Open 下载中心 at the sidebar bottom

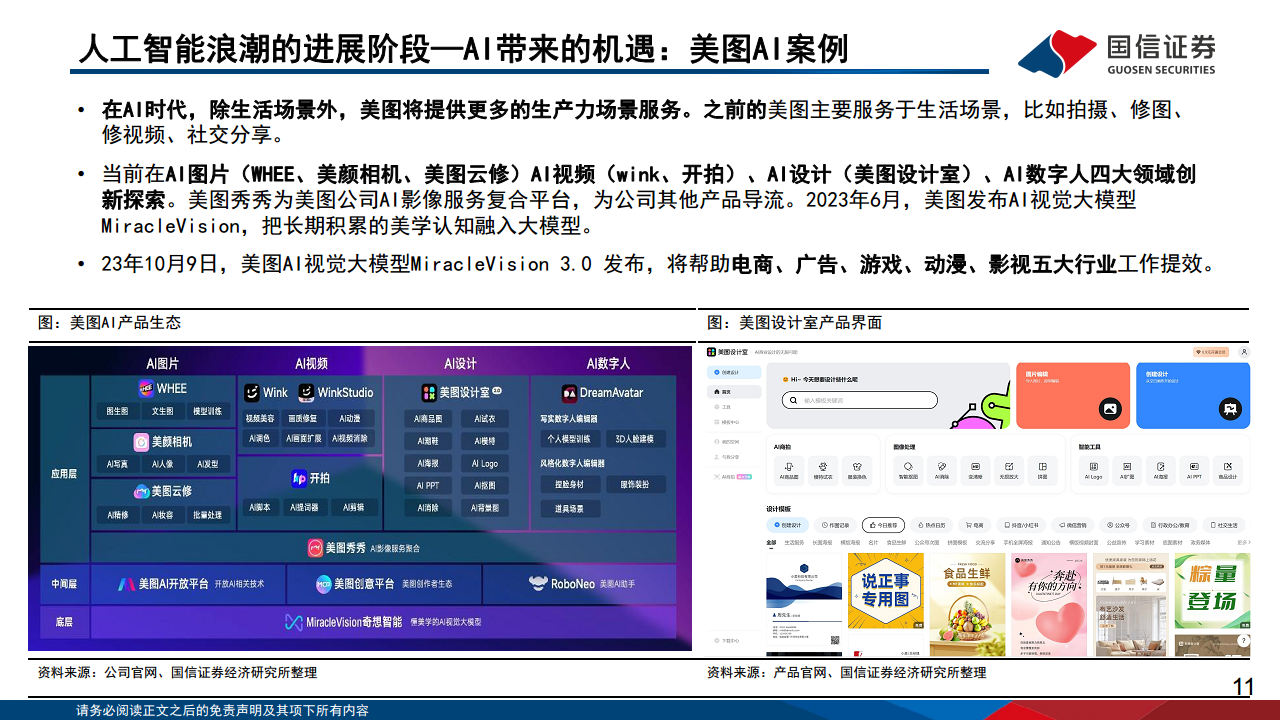pos(727,640)
